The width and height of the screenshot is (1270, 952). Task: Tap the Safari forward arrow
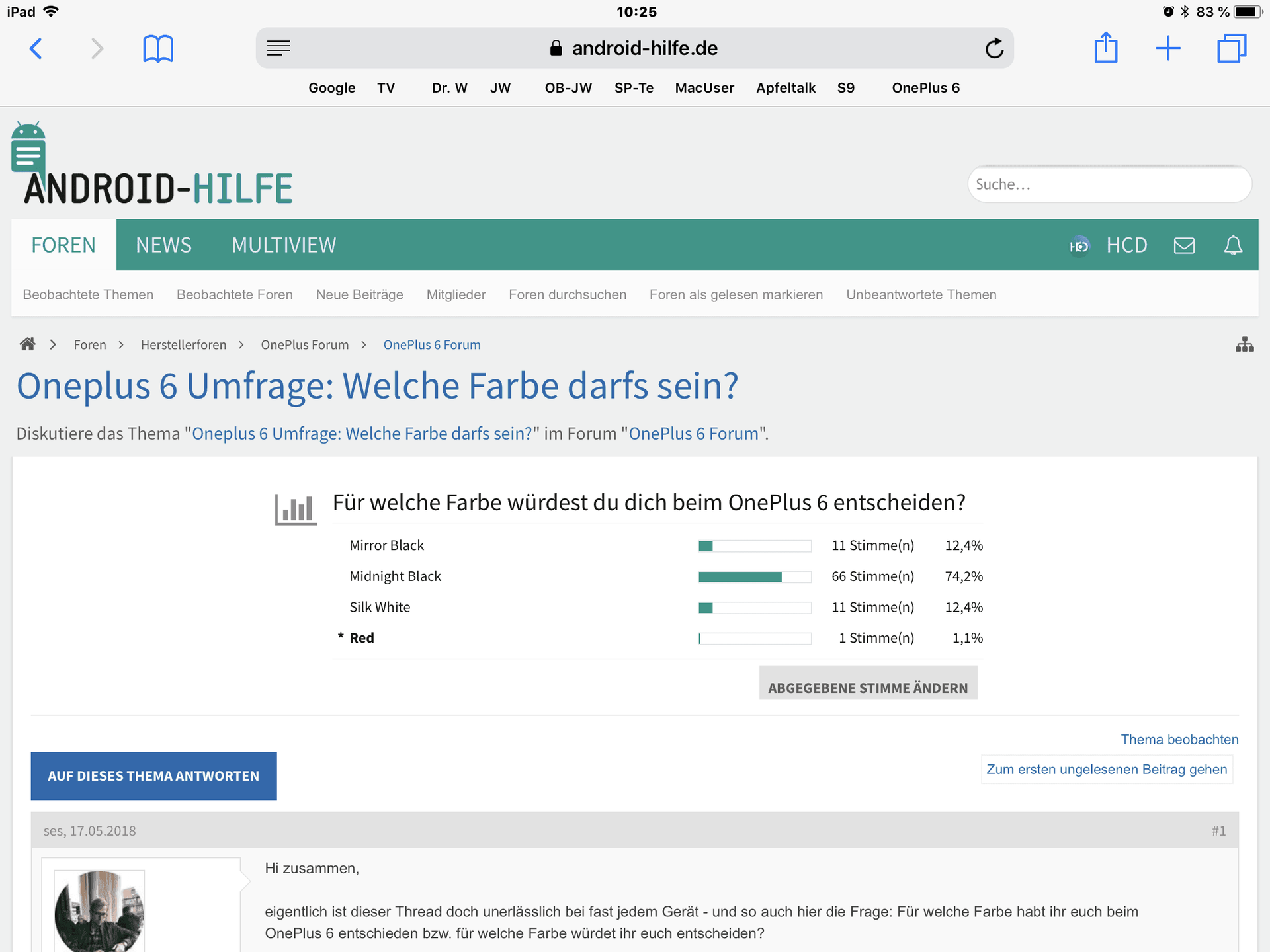(x=97, y=48)
